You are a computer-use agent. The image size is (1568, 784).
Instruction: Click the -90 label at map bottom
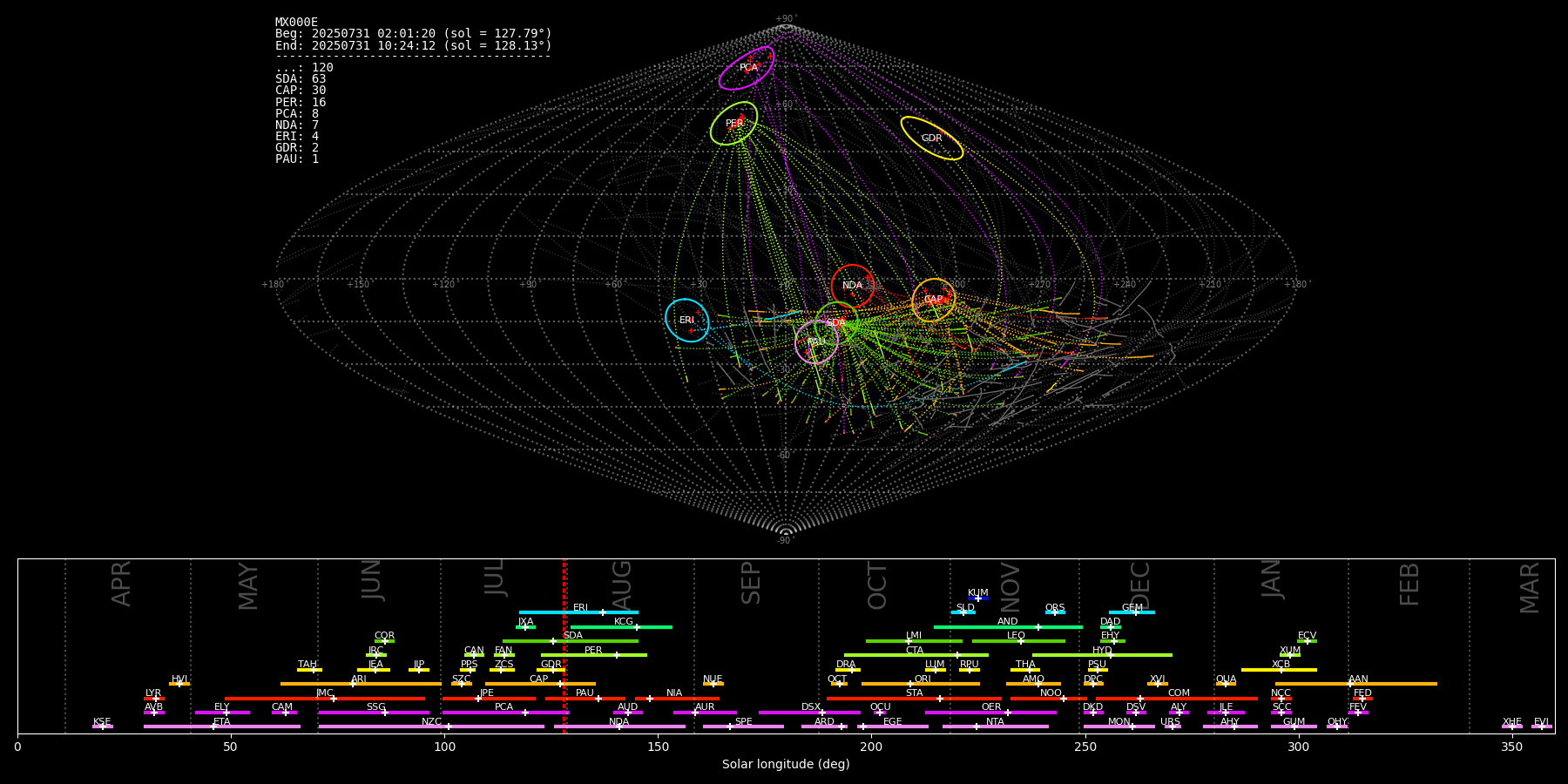coord(786,540)
